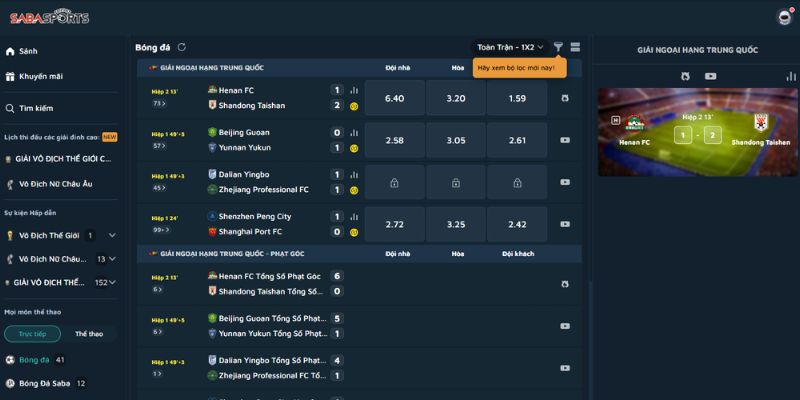
Task: Click yellow coin icon in Shenzhen Peng City match
Action: 354,231
